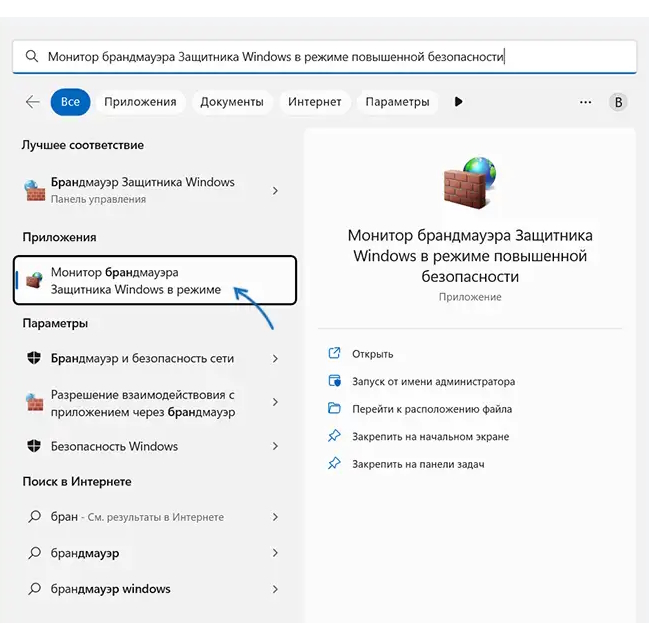The height and width of the screenshot is (640, 649).
Task: Choose Закрепить на начальном экране
Action: 430,437
